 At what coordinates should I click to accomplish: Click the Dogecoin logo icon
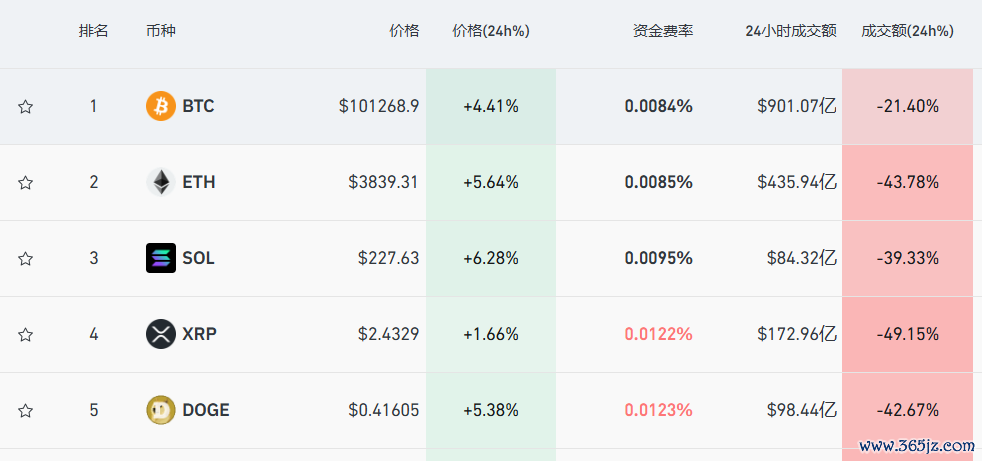click(161, 410)
